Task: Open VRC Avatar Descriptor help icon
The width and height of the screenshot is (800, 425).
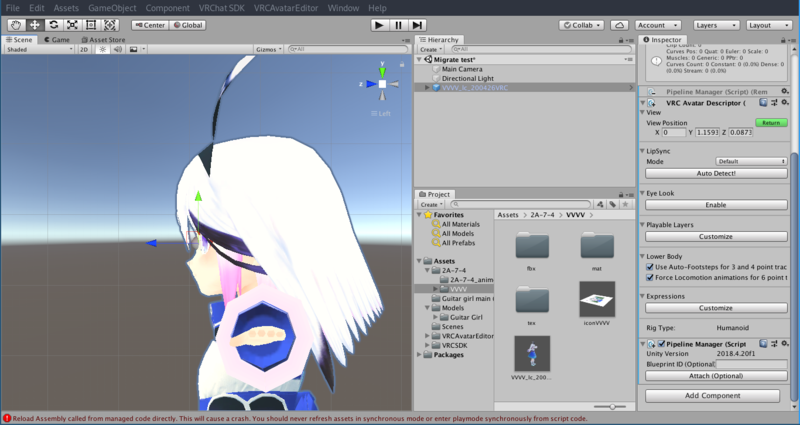Action: (763, 103)
